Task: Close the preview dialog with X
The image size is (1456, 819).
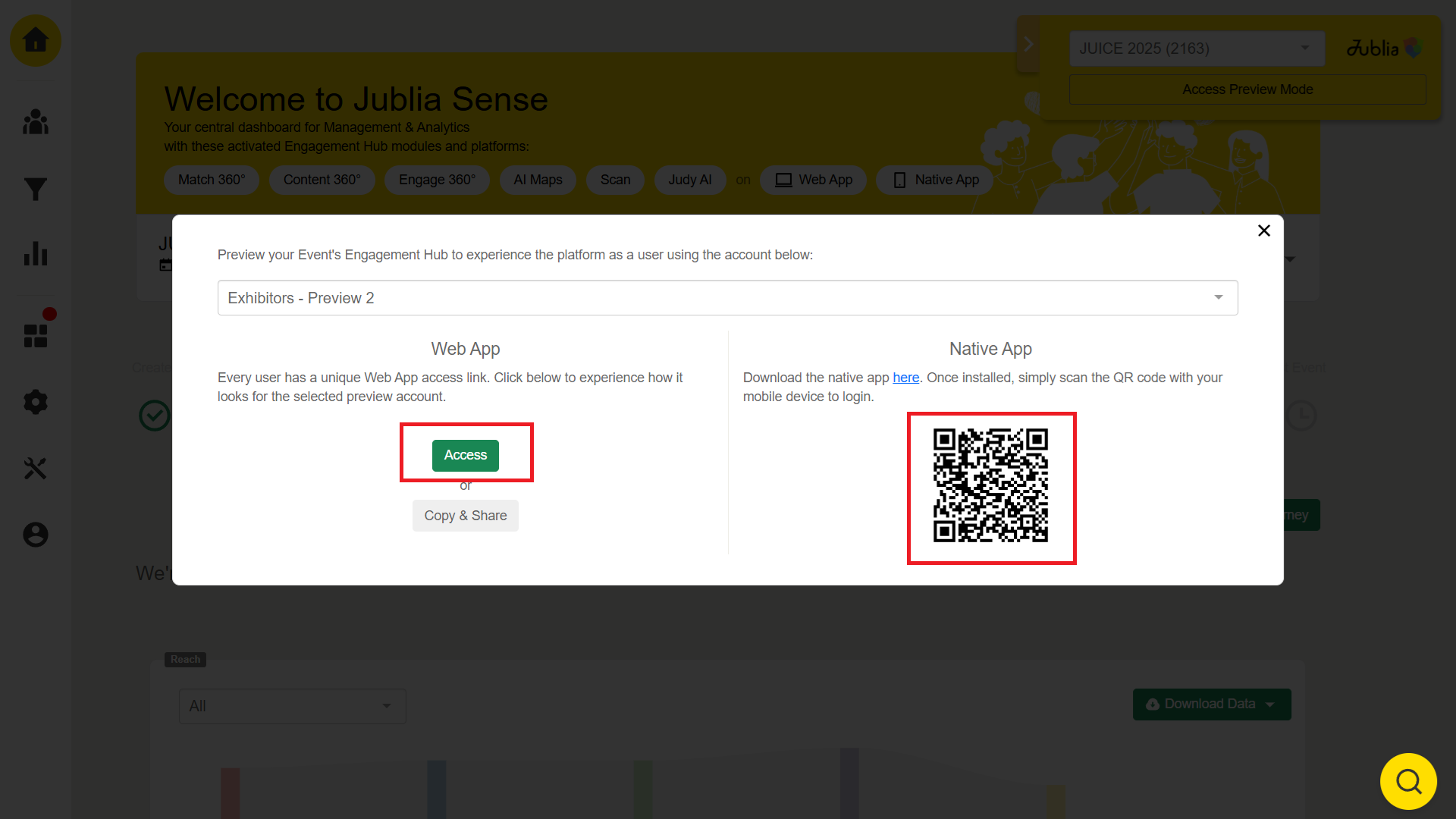Action: point(1263,231)
